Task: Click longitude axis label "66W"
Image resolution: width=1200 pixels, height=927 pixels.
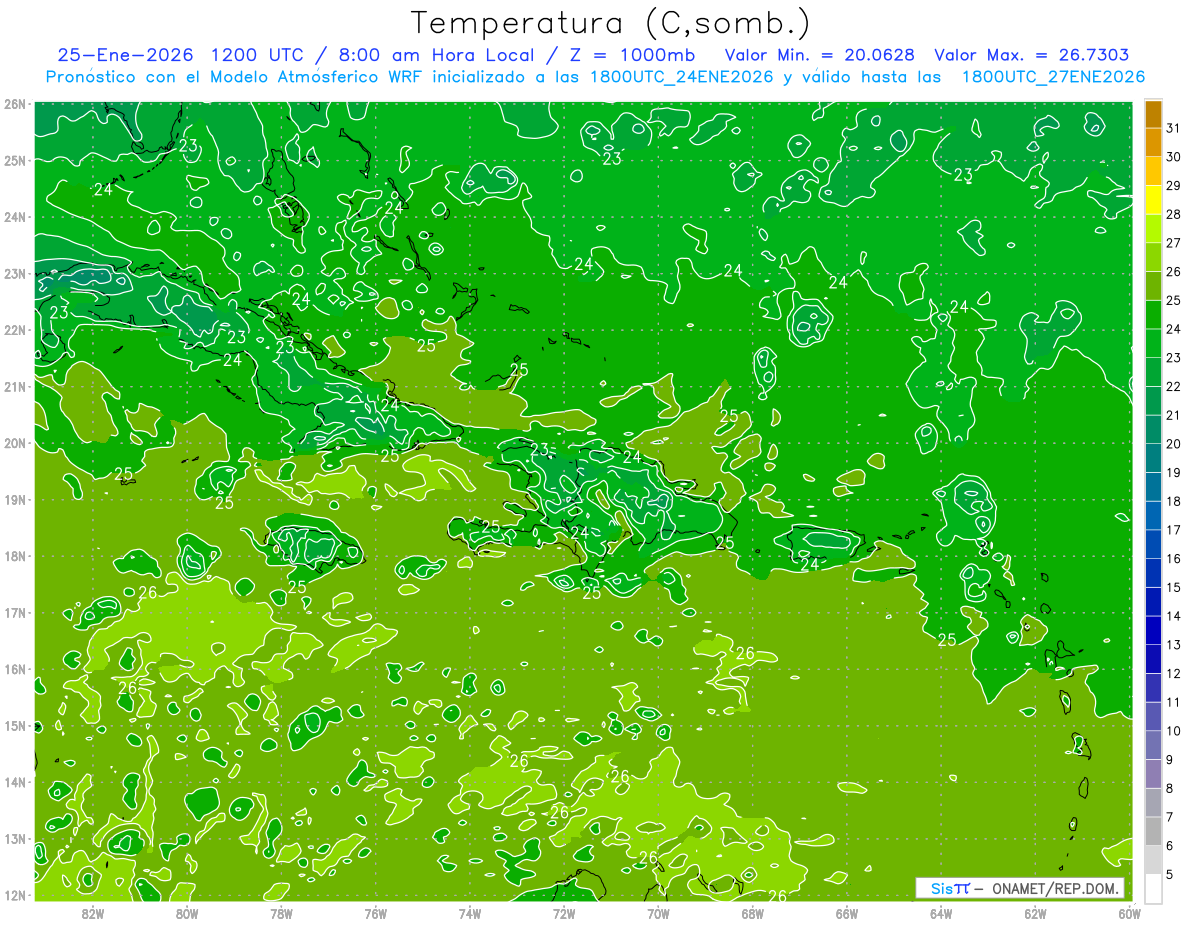Action: [847, 913]
